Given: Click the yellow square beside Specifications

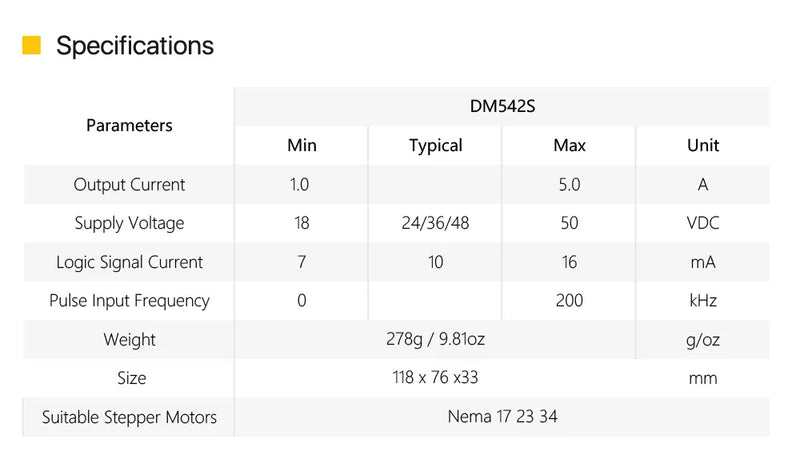Looking at the screenshot, I should click(x=32, y=45).
